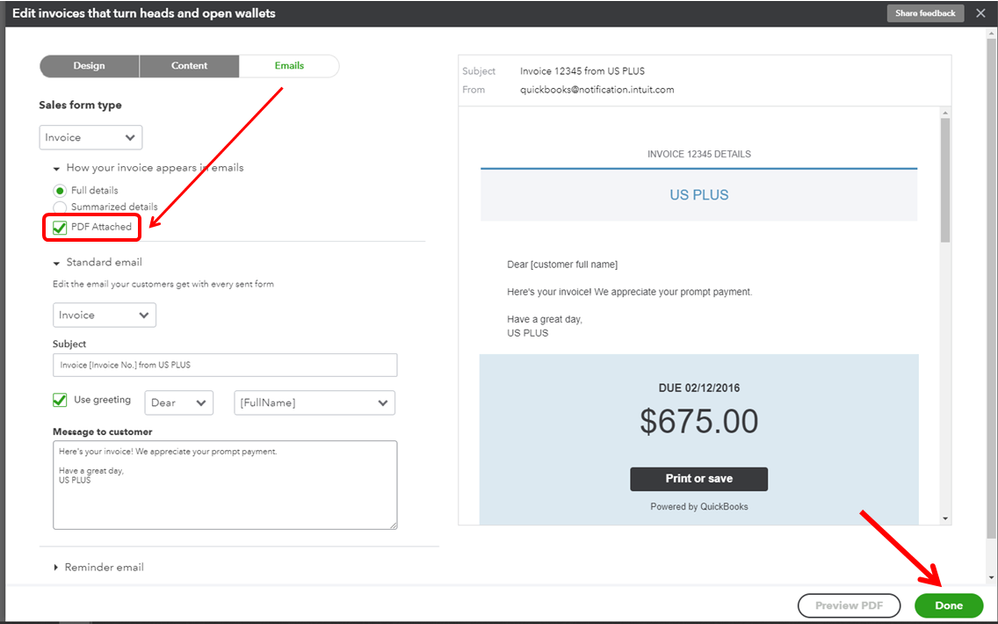
Task: Select the Emails tab
Action: tap(289, 66)
